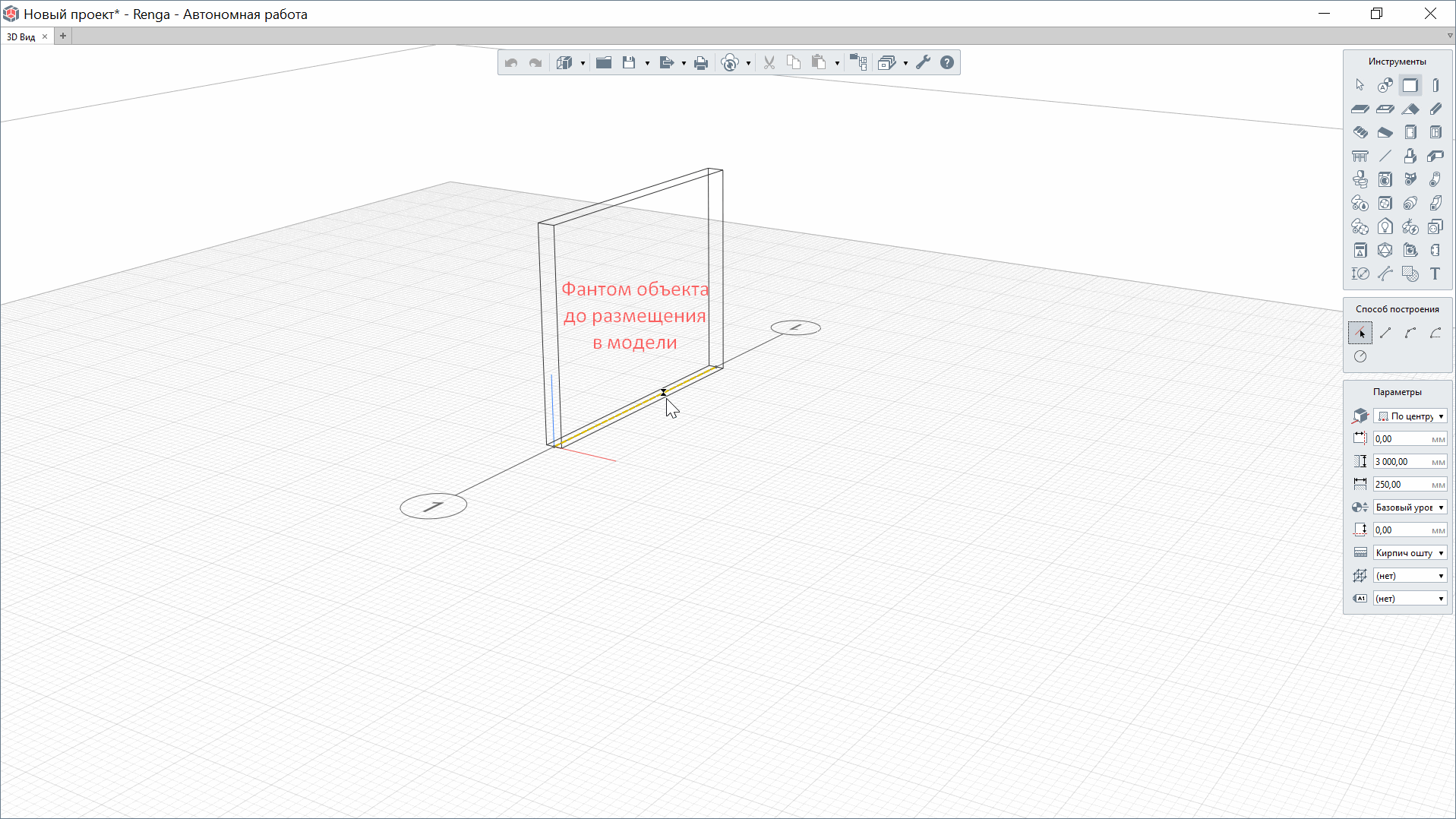This screenshot has width=1456, height=819.
Task: Select the washing machine equipment tool
Action: 1385,179
